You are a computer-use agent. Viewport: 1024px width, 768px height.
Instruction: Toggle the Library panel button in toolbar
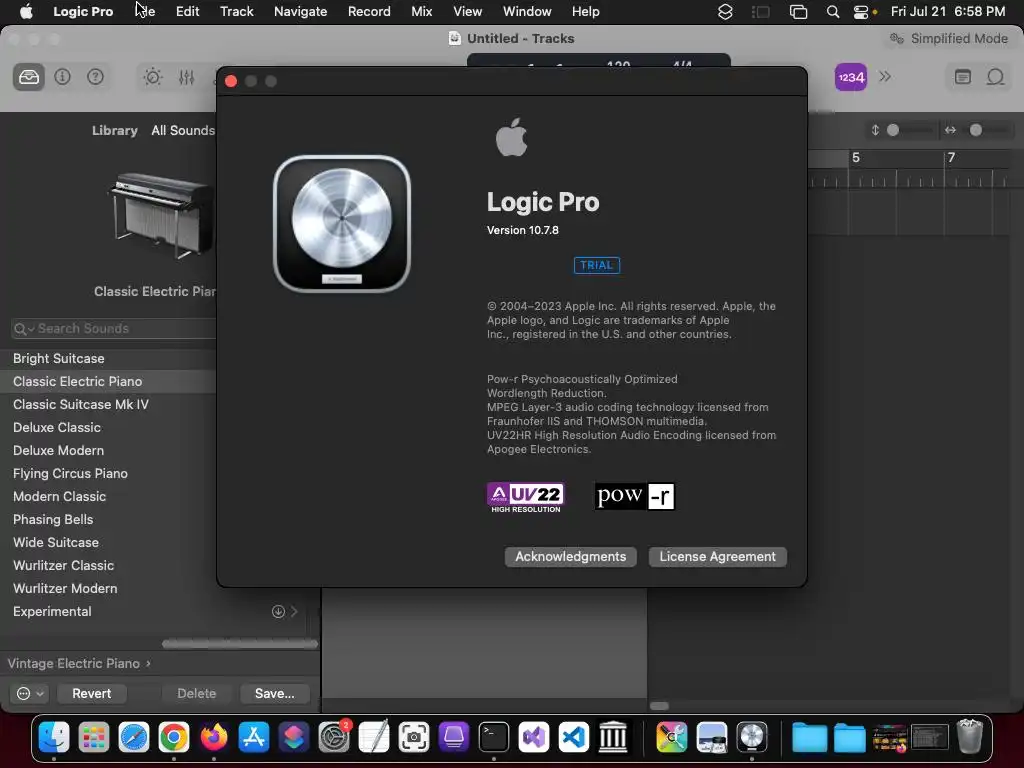click(x=29, y=77)
